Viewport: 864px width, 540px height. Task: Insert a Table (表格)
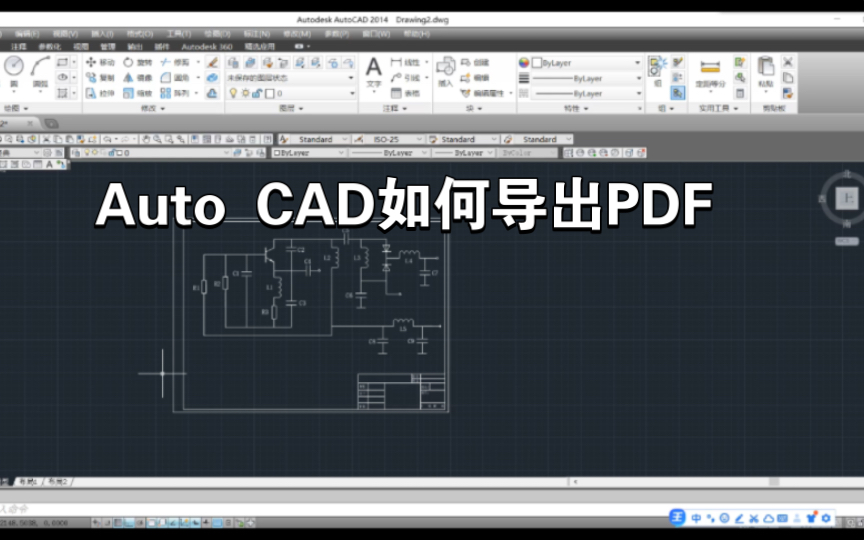tap(406, 93)
